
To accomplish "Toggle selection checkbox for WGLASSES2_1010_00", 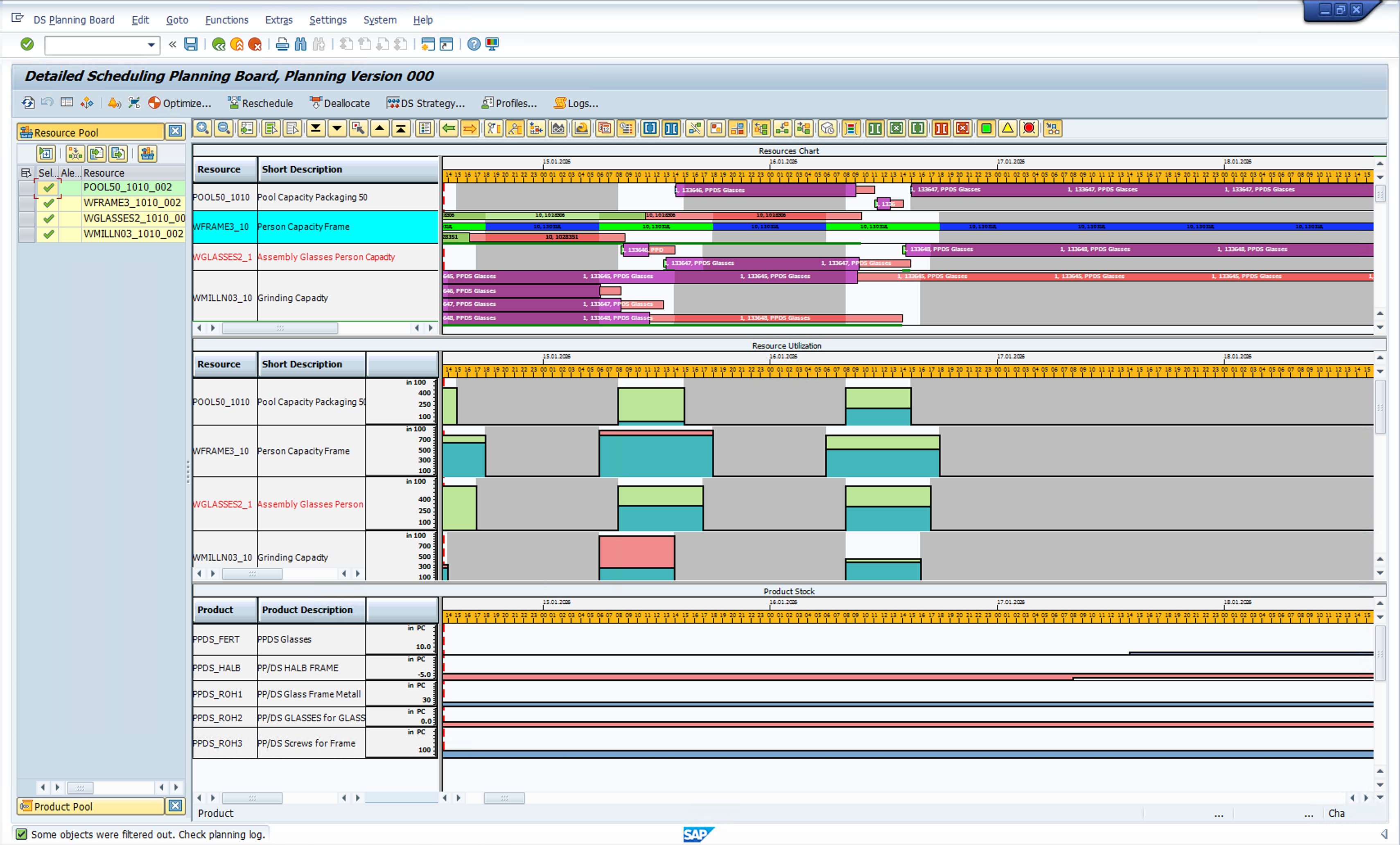I will pos(49,218).
